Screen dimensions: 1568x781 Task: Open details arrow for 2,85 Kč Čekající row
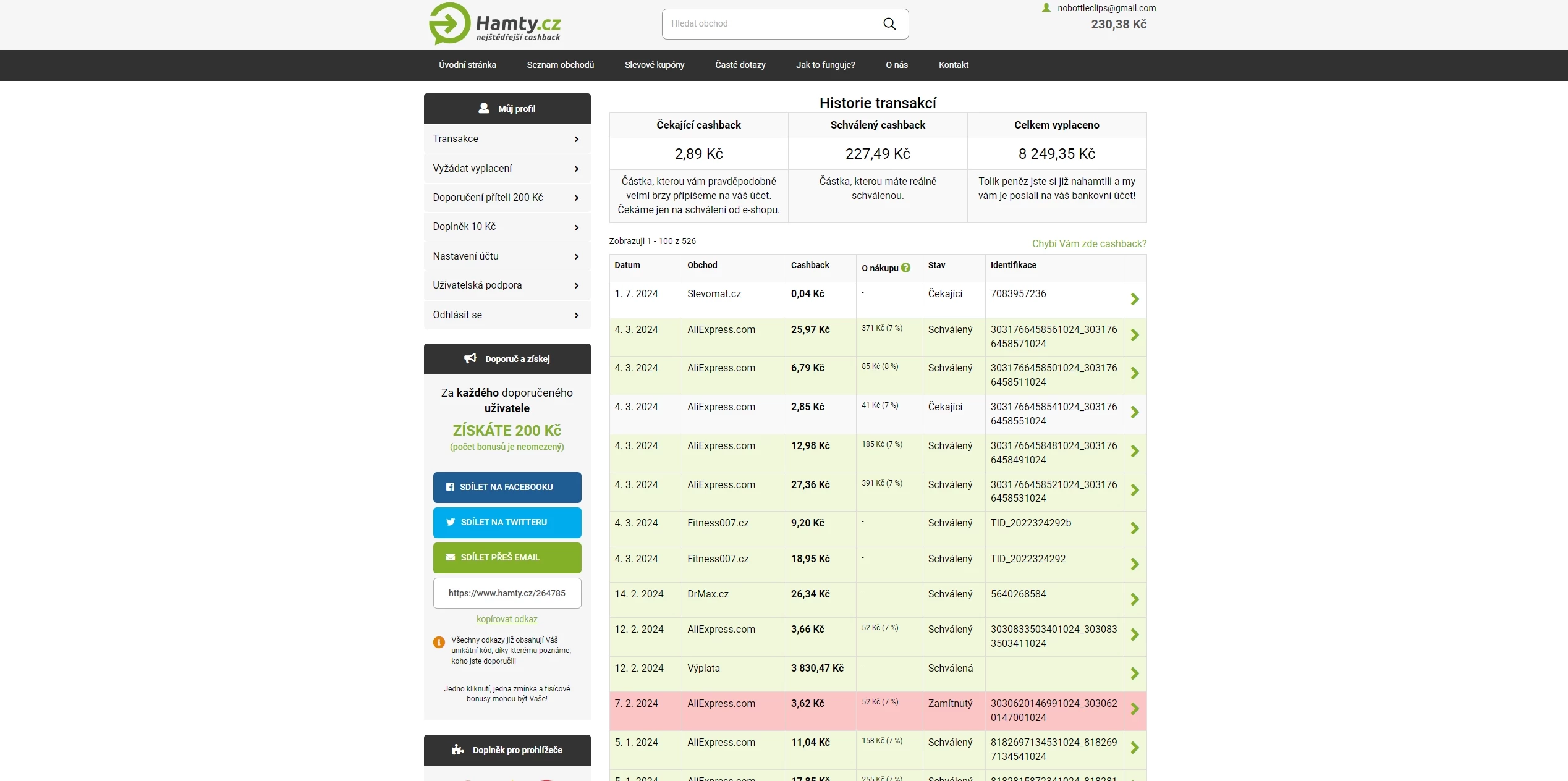pos(1135,412)
